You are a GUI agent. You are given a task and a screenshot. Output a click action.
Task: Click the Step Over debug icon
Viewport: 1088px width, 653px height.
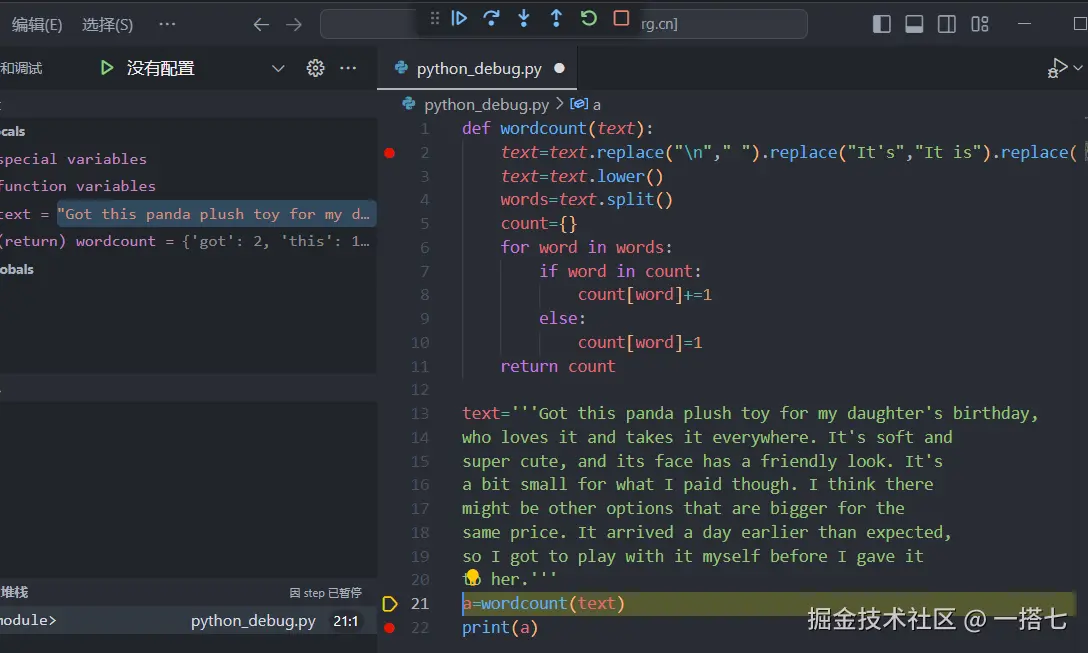491,18
